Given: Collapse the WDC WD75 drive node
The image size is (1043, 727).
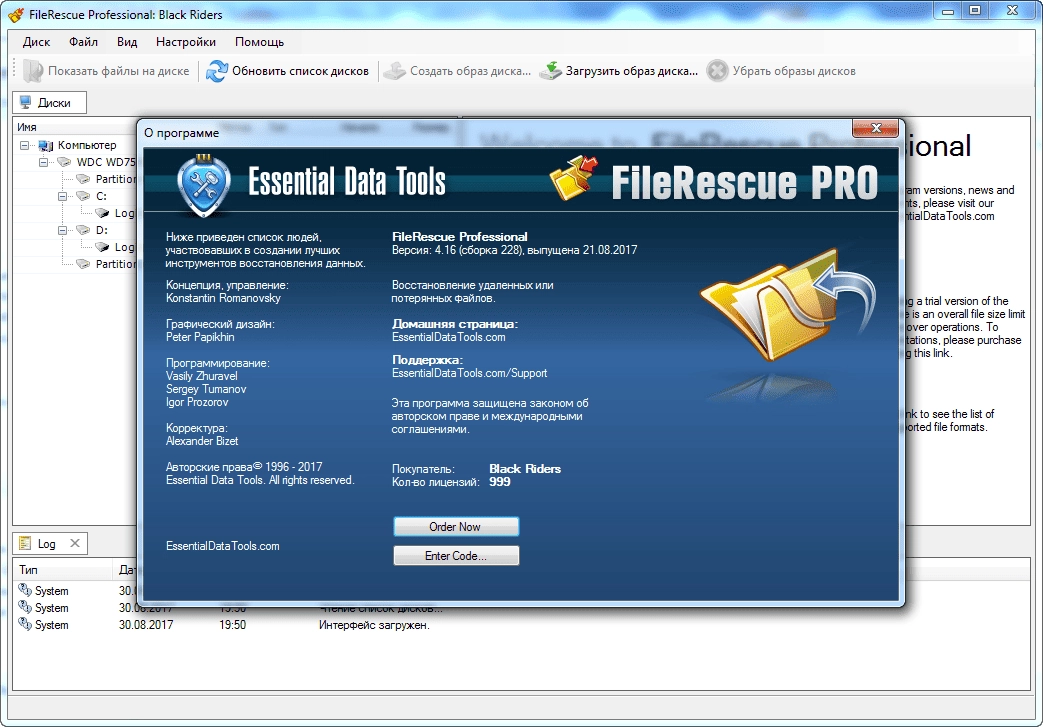Looking at the screenshot, I should tap(43, 162).
